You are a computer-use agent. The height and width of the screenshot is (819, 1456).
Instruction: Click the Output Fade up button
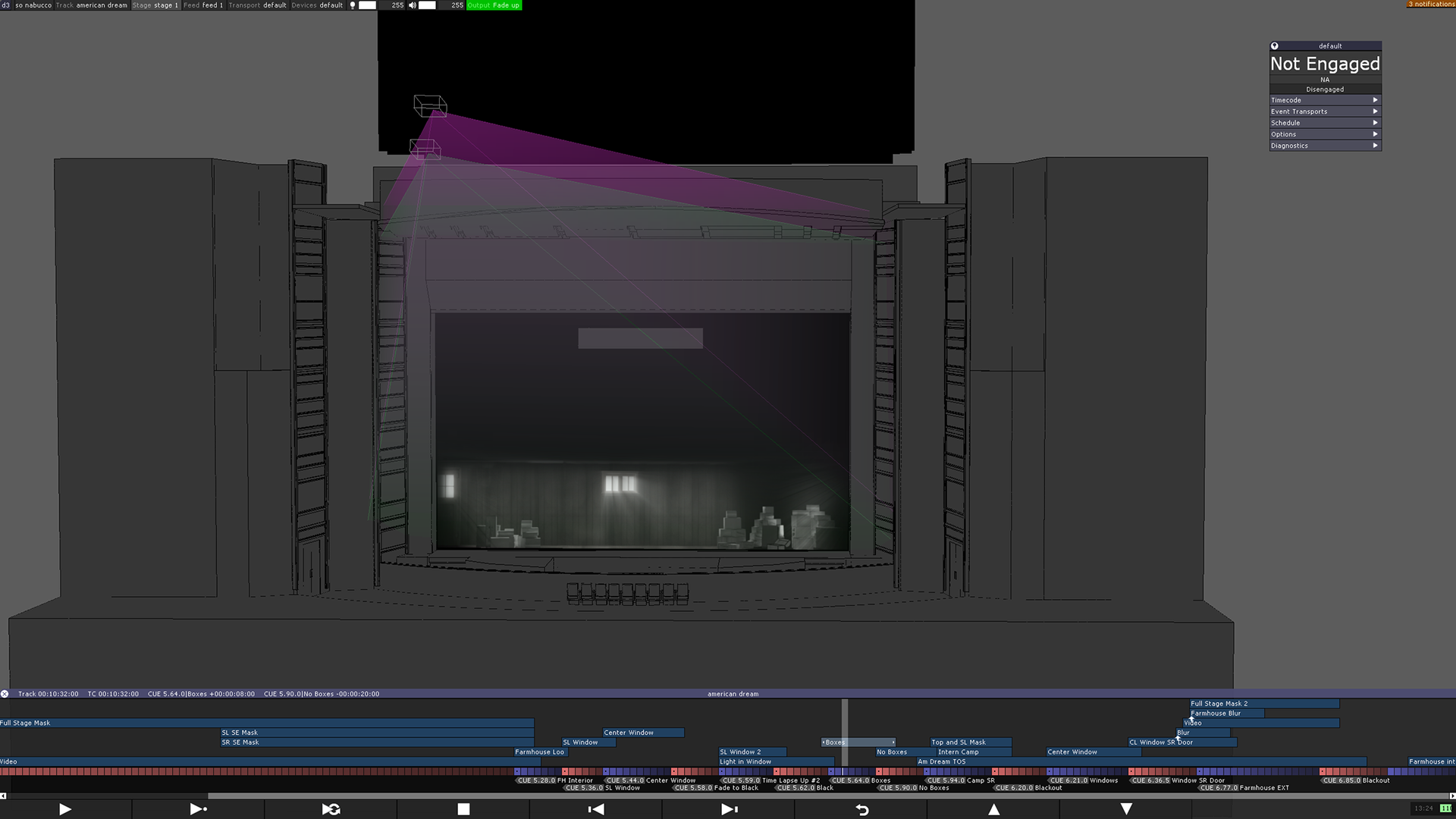[494, 5]
